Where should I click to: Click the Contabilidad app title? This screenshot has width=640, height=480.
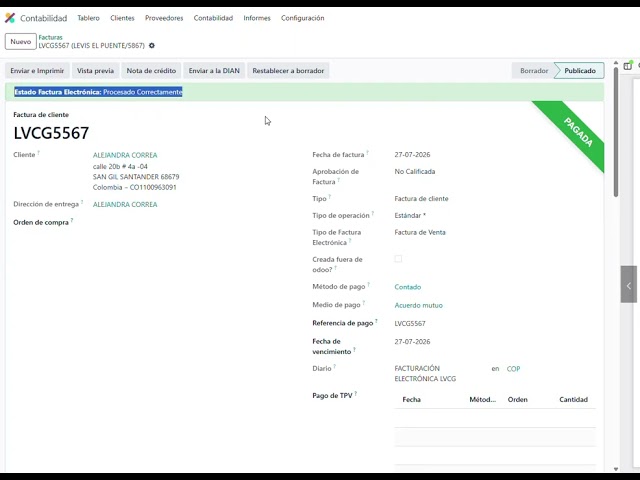coord(44,18)
